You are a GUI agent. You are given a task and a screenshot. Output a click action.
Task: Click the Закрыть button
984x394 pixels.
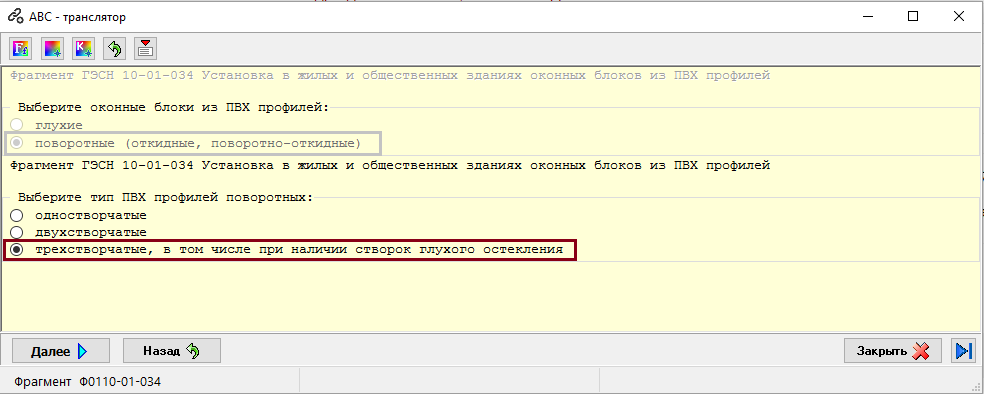tap(892, 351)
